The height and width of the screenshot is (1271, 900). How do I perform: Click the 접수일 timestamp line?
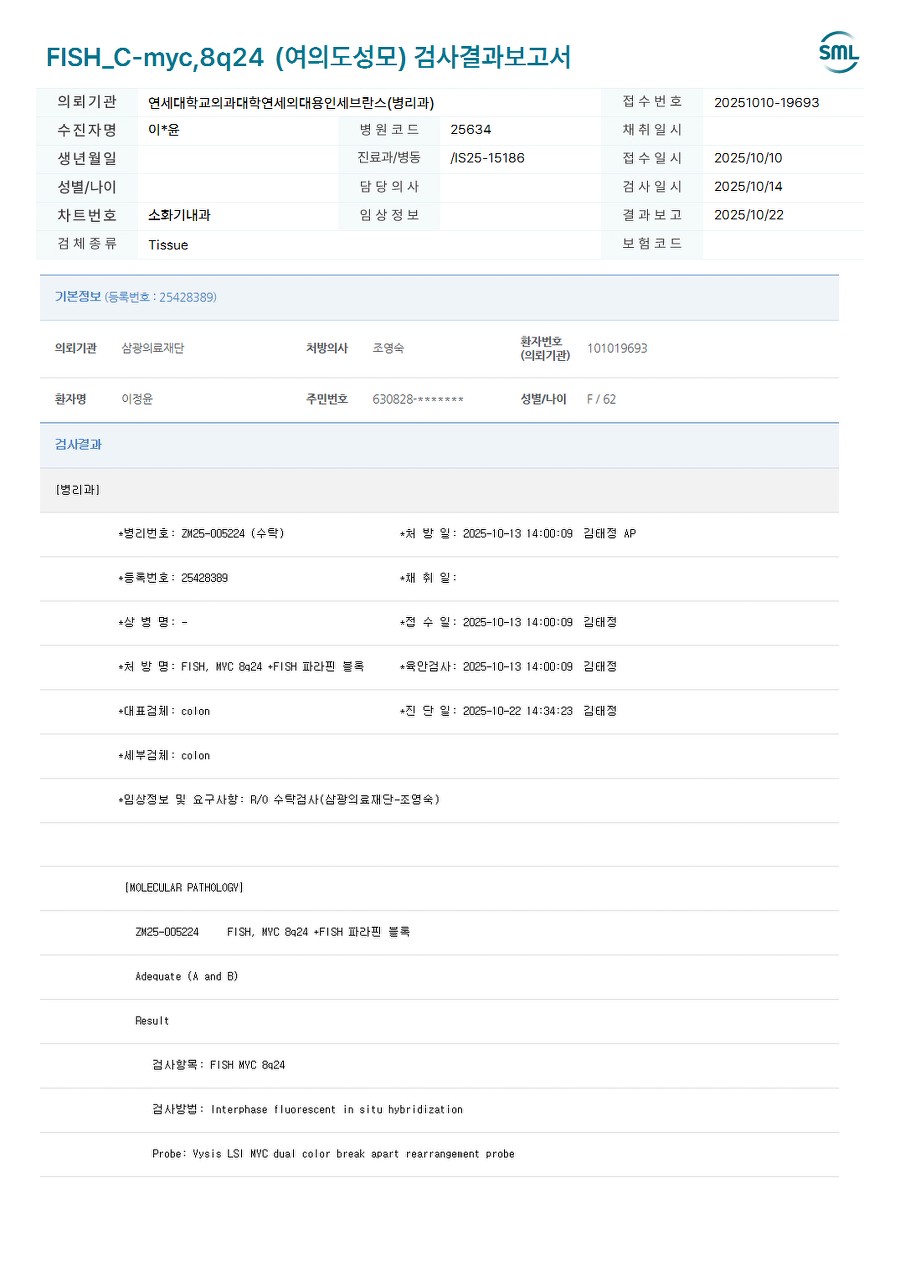508,622
